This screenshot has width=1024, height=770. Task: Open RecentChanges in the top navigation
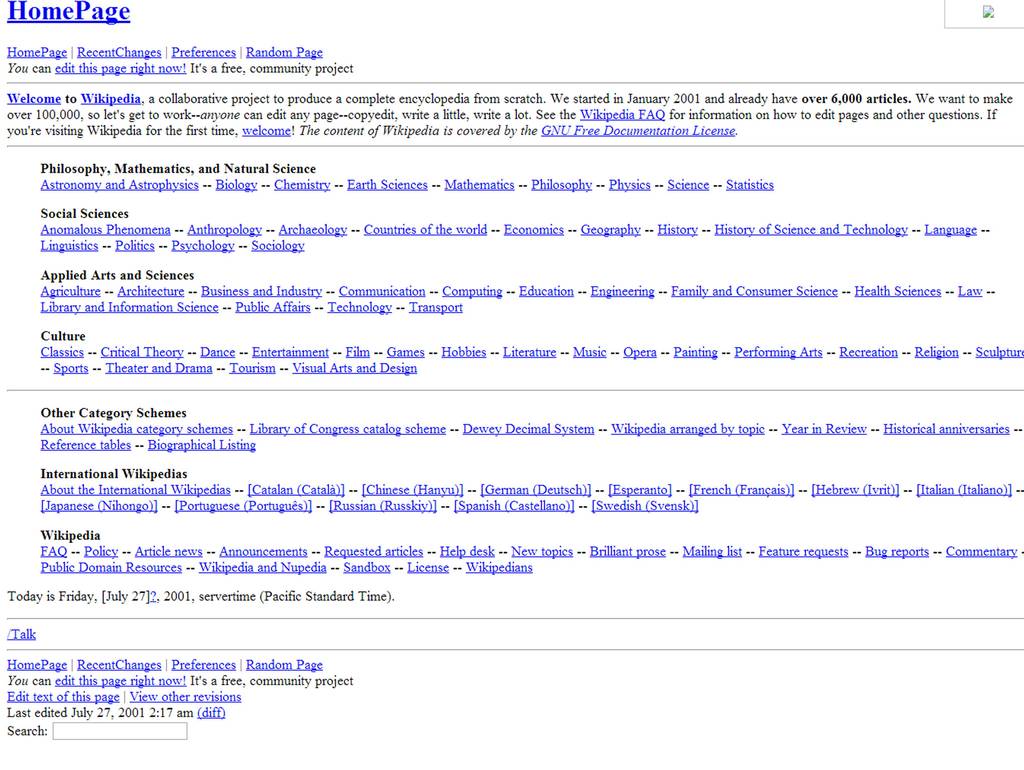119,53
